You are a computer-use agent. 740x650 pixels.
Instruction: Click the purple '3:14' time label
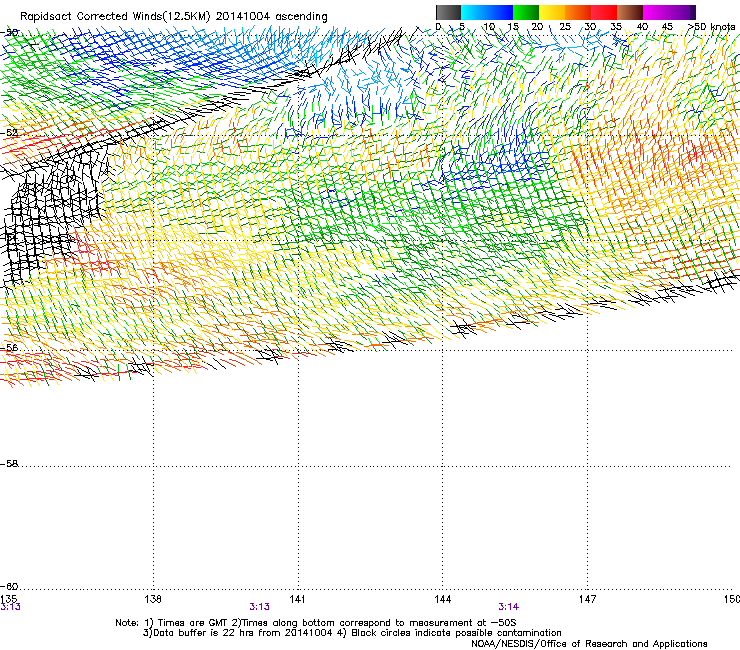[508, 607]
